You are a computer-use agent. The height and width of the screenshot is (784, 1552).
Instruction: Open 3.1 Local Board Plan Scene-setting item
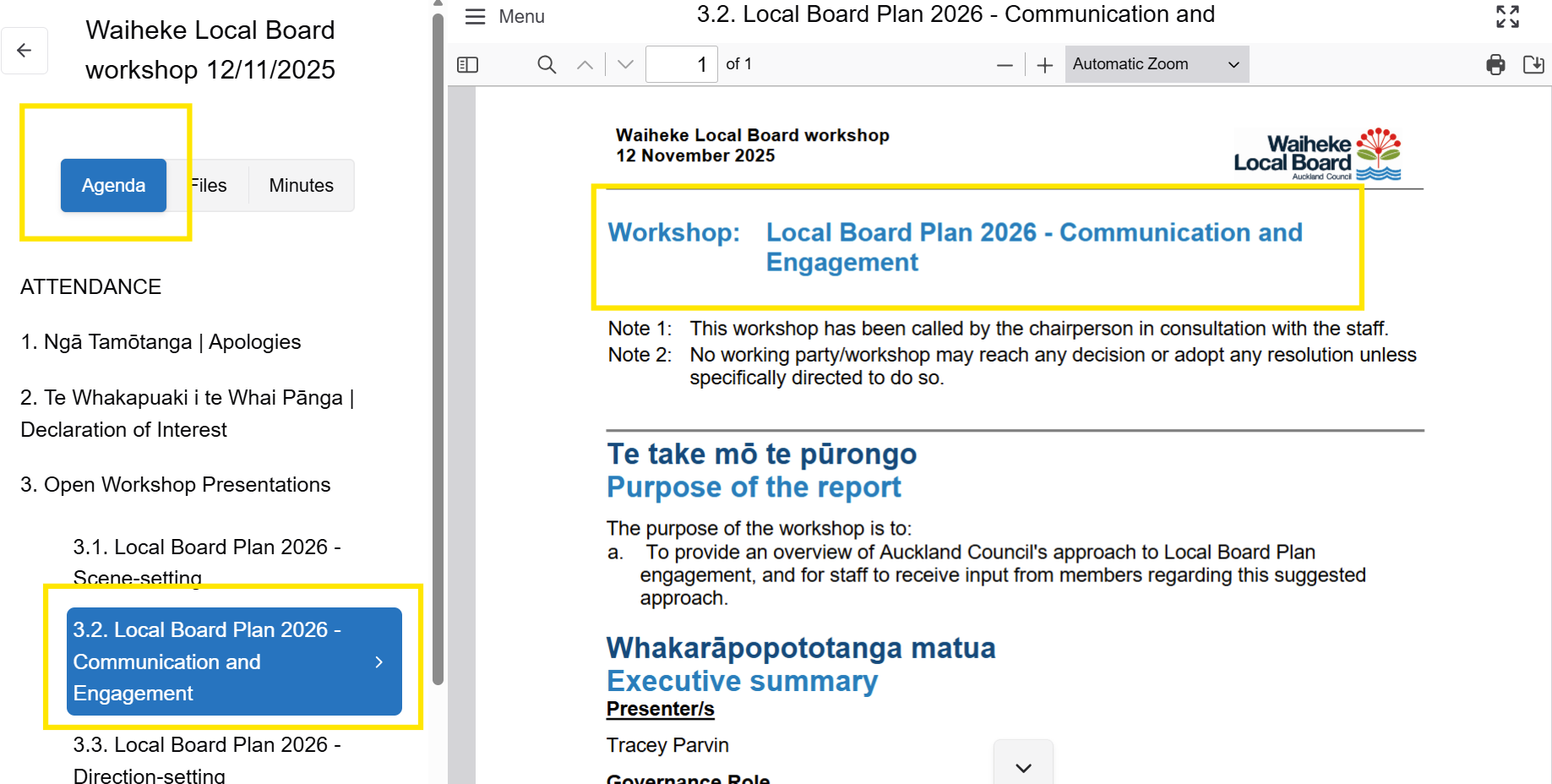(207, 562)
